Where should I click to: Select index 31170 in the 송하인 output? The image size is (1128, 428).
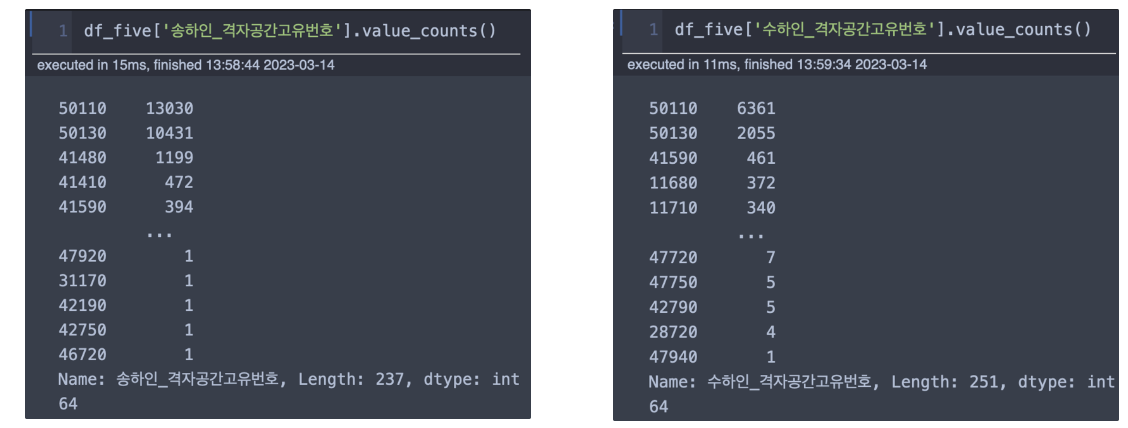click(83, 281)
